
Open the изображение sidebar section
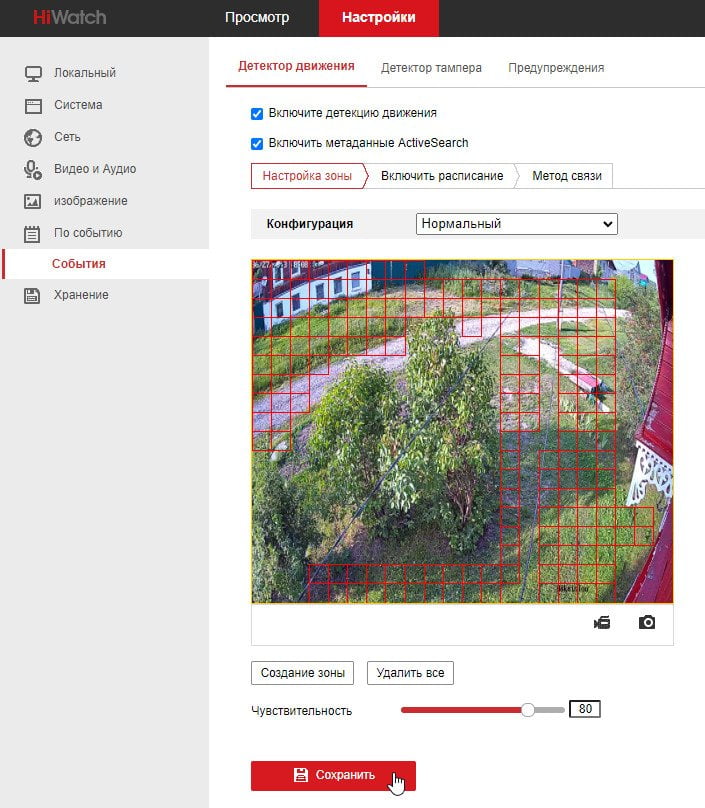pos(91,201)
